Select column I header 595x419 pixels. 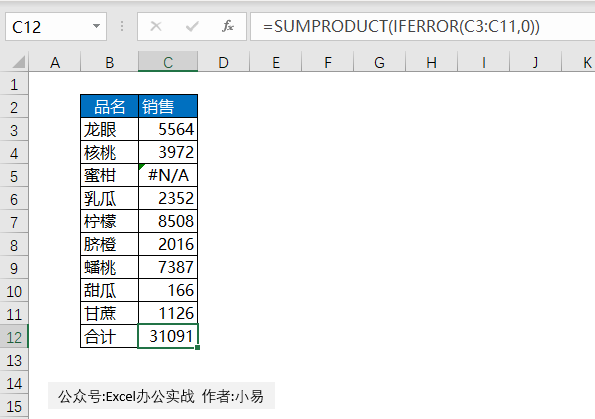484,62
